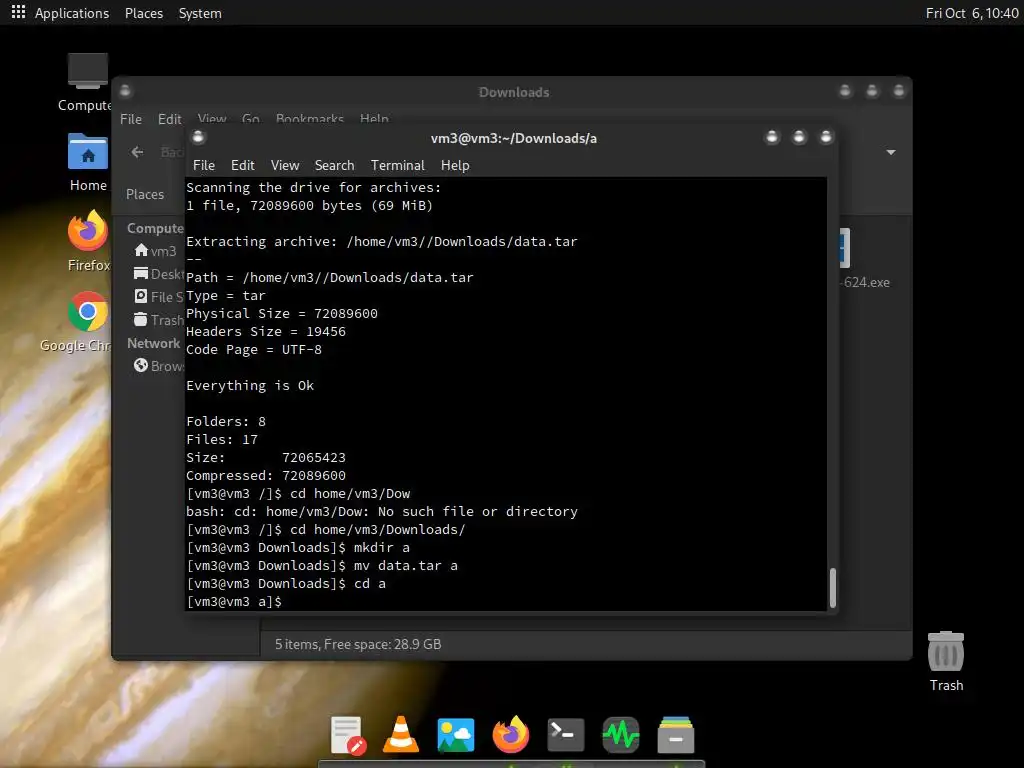Viewport: 1024px width, 768px height.
Task: Click the Downloads window title bar
Action: pyautogui.click(x=513, y=91)
